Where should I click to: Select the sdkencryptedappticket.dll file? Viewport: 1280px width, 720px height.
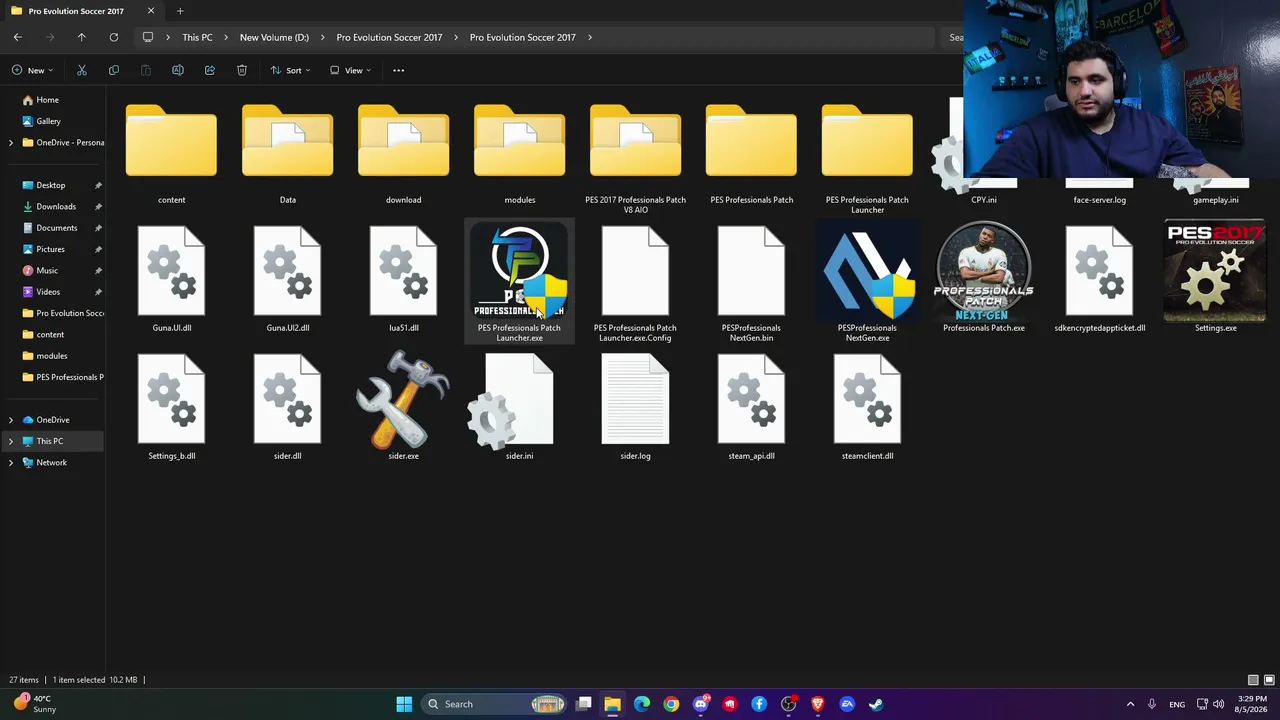[x=1099, y=278]
